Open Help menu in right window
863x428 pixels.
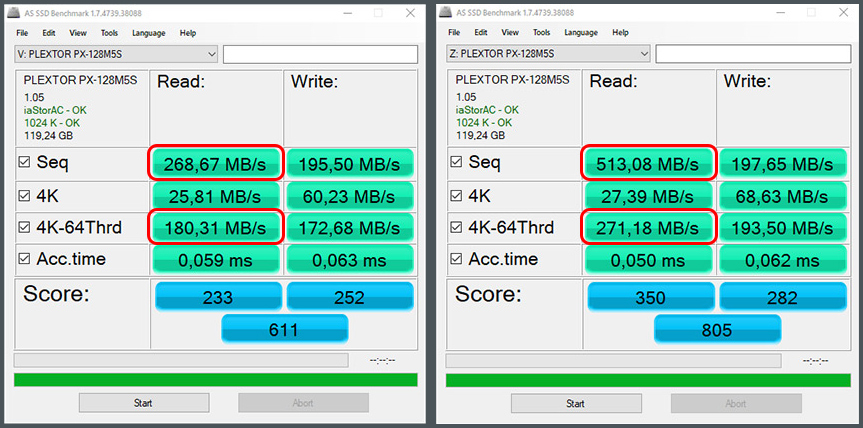pos(620,33)
